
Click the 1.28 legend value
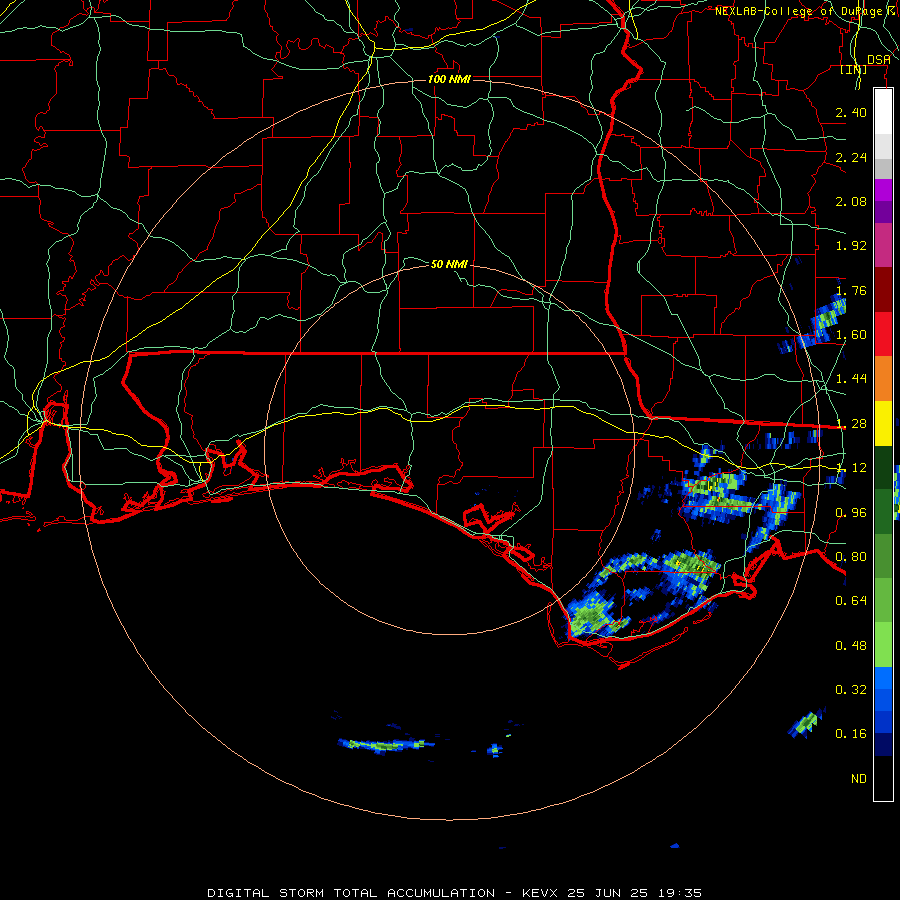(x=851, y=424)
